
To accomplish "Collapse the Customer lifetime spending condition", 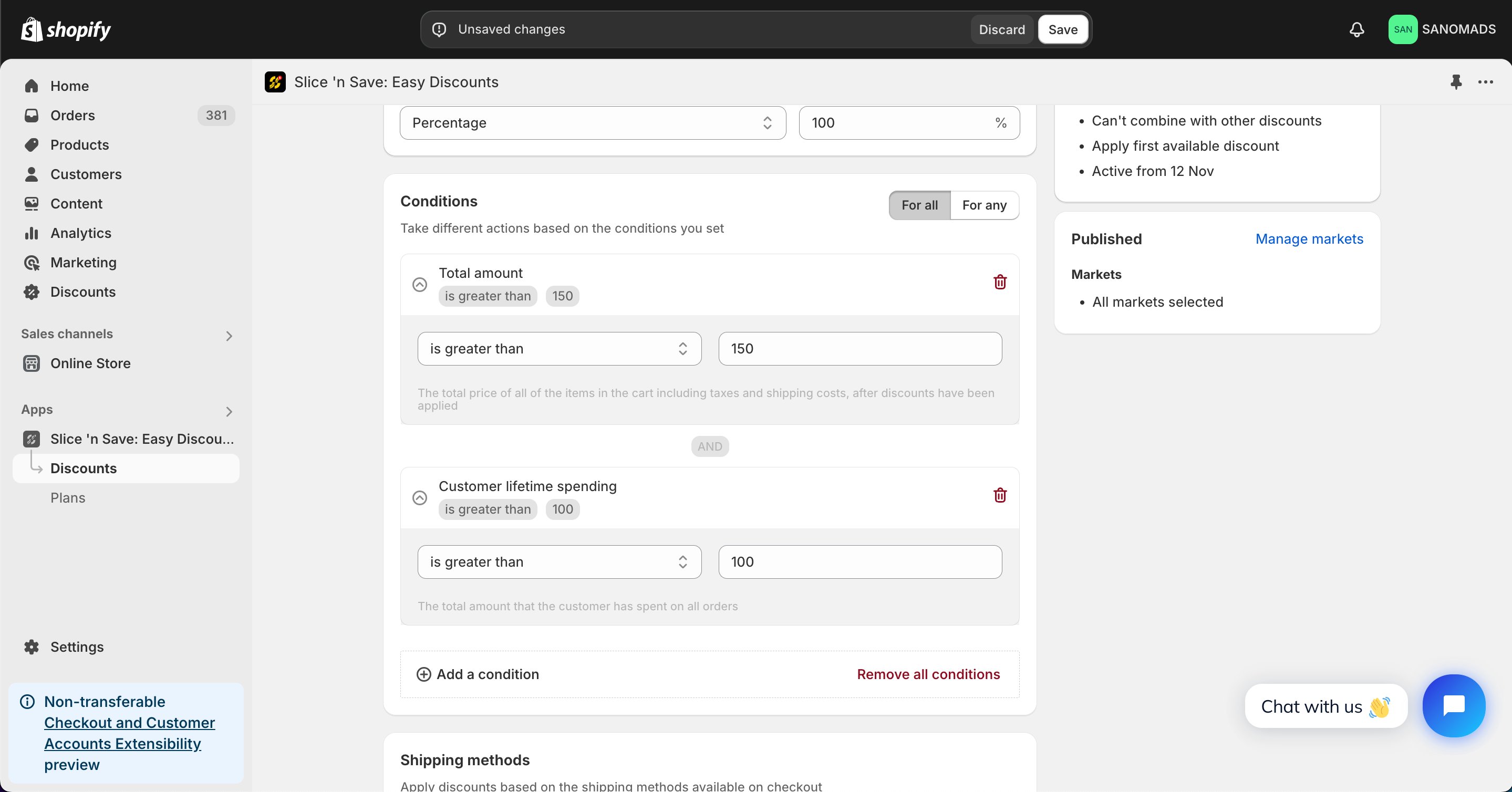I will point(420,498).
